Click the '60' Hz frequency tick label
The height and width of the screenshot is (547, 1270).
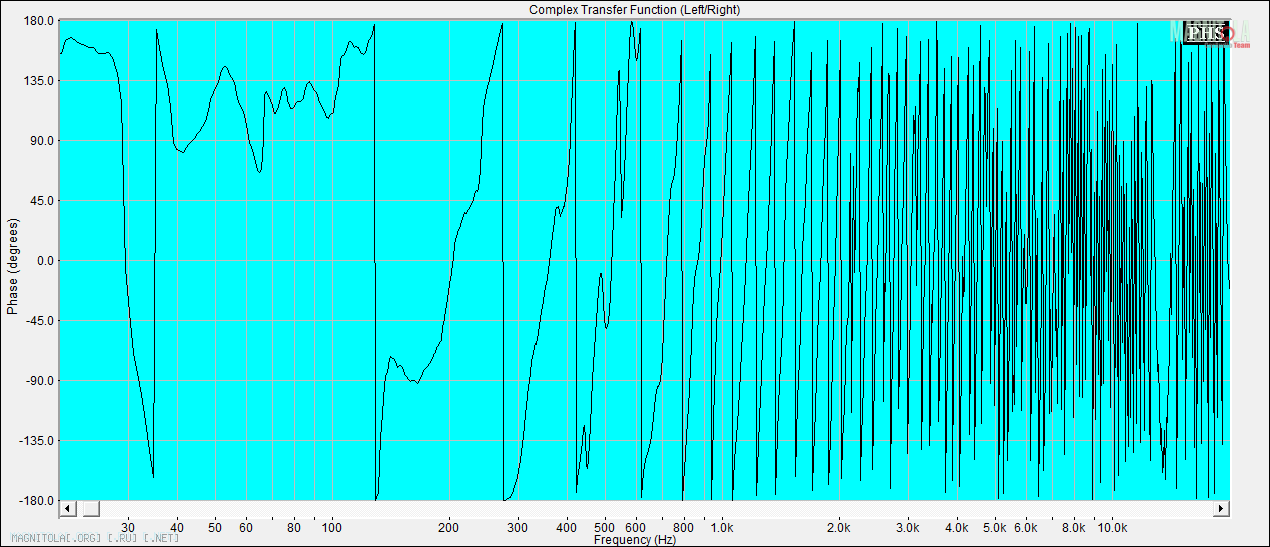click(x=246, y=527)
